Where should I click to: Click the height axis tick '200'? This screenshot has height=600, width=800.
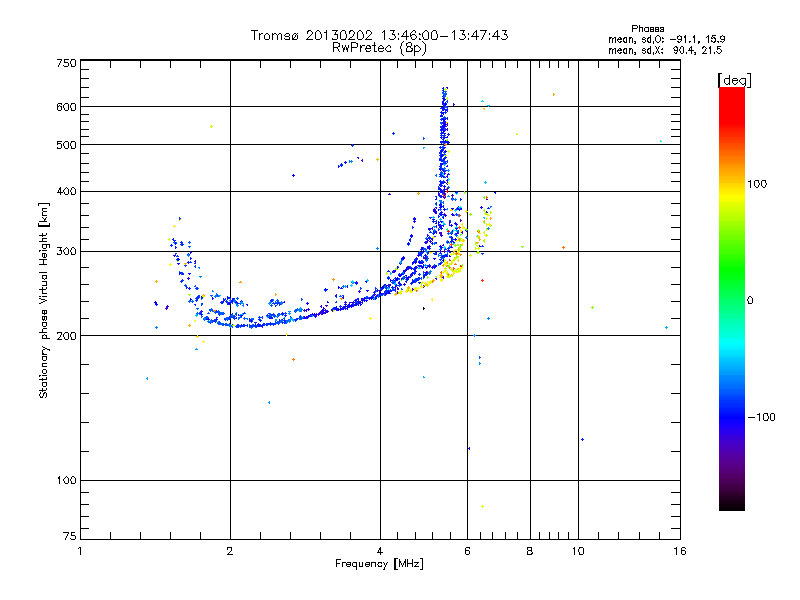click(x=66, y=336)
